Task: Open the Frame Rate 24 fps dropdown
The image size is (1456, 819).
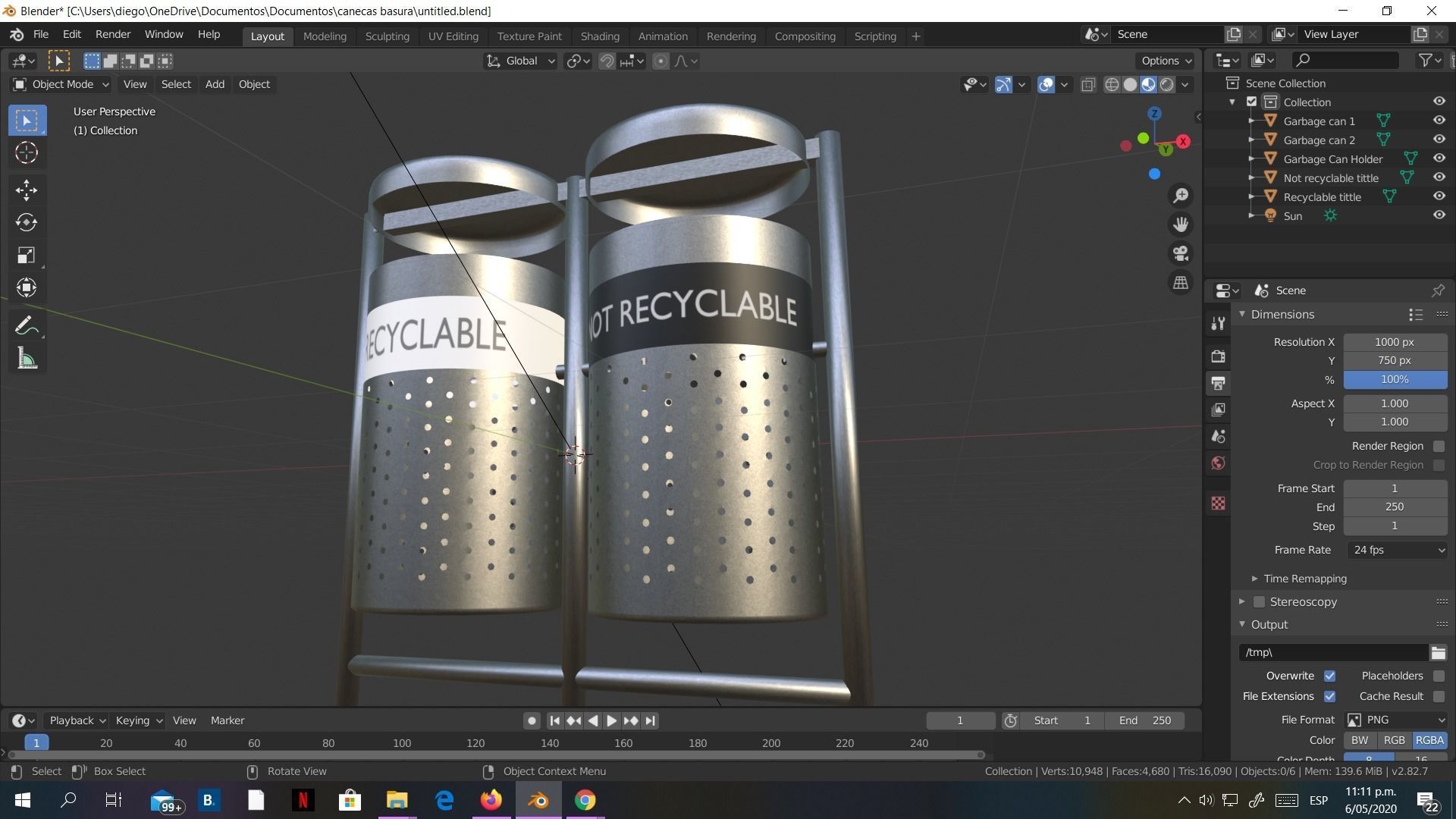Action: (1395, 550)
